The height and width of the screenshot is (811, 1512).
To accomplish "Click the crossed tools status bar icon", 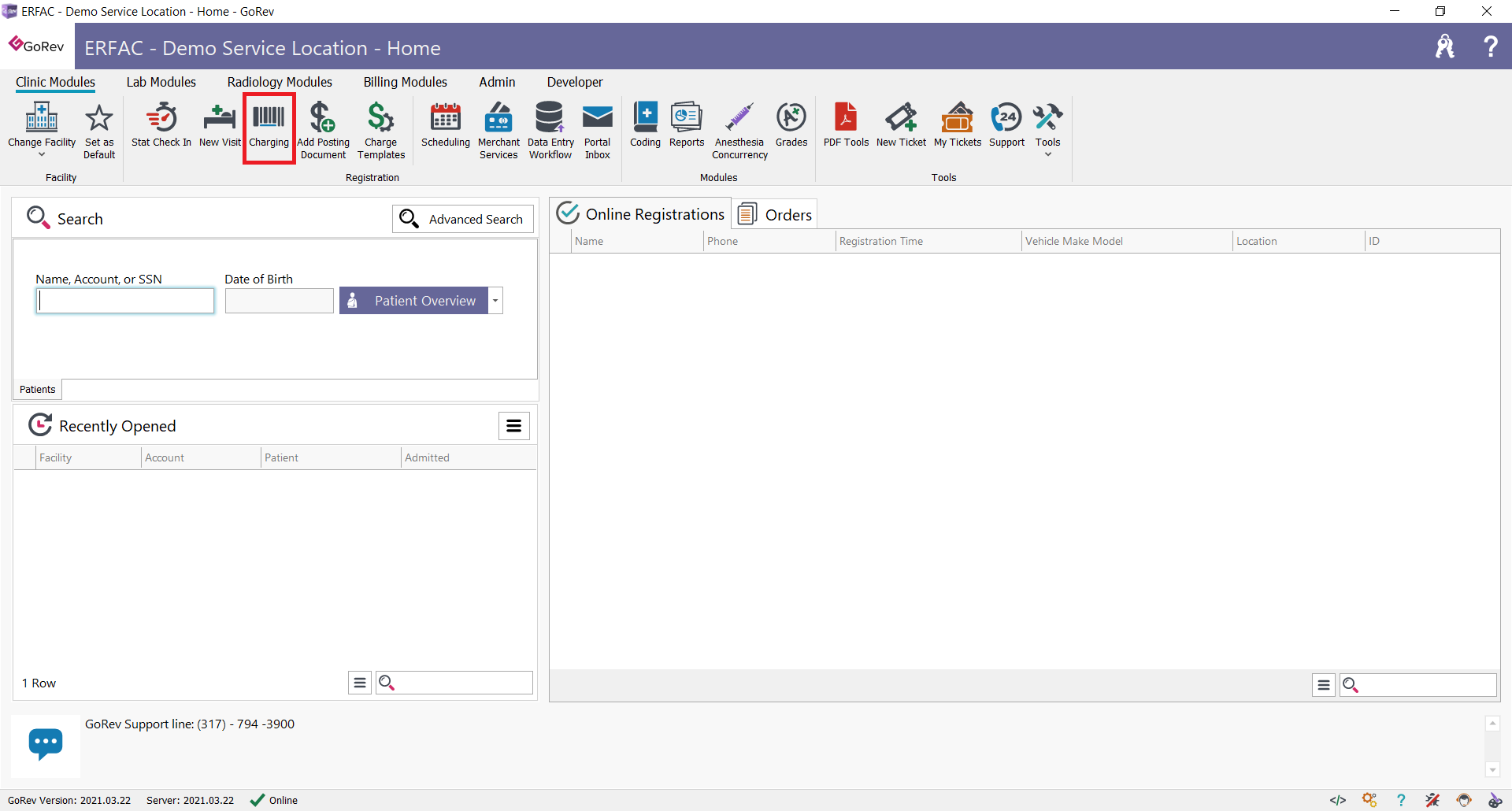I will click(1432, 800).
